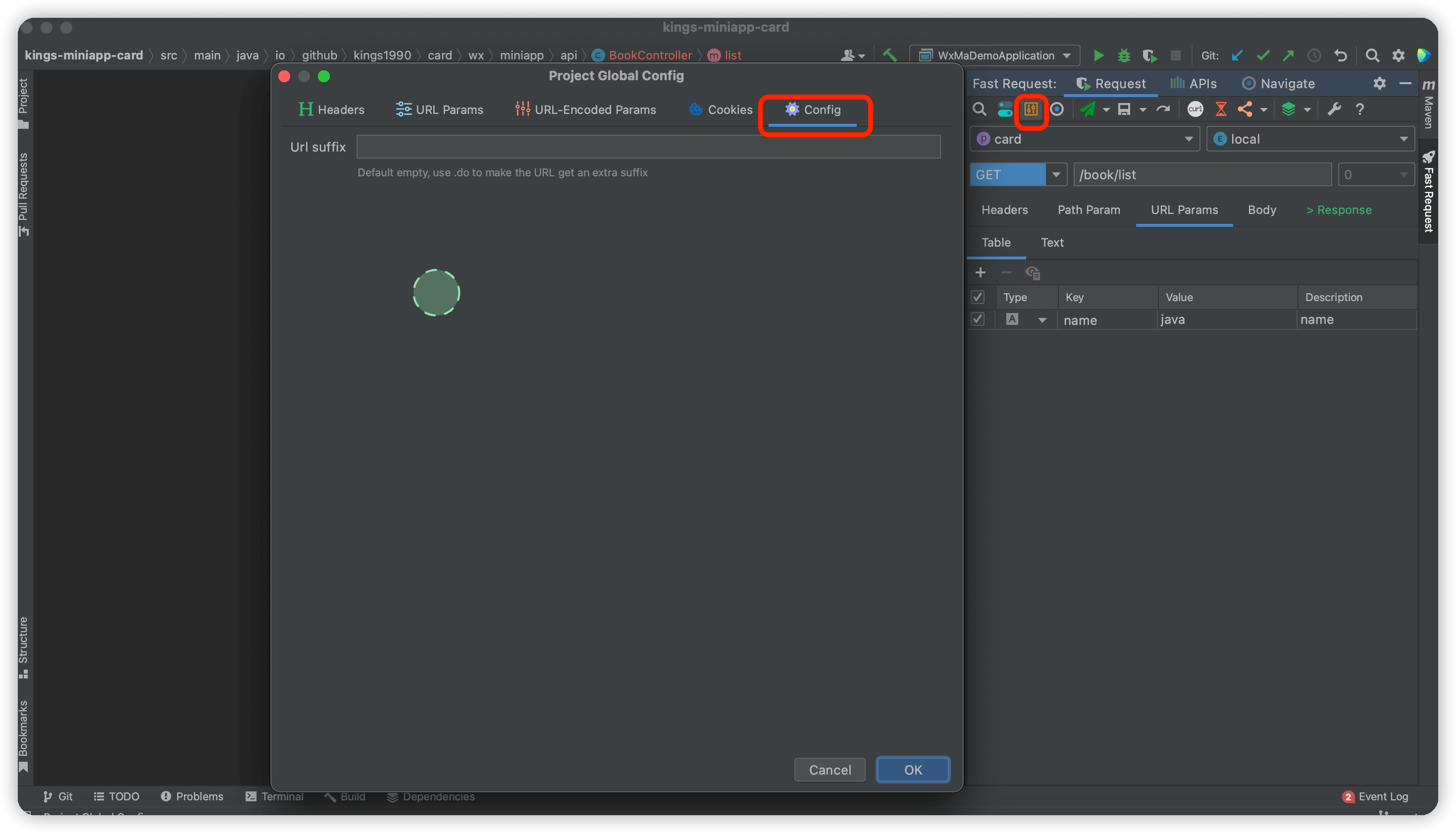The width and height of the screenshot is (1456, 833).
Task: Open the card project dropdown
Action: tap(1084, 139)
